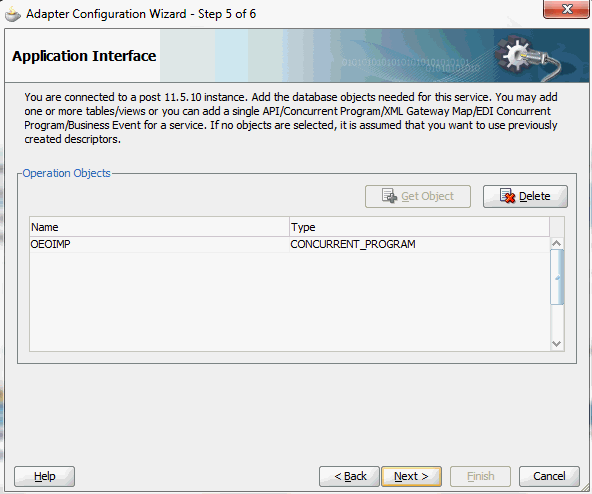Image resolution: width=592 pixels, height=494 pixels.
Task: Click empty area of the objects table
Action: 290,301
